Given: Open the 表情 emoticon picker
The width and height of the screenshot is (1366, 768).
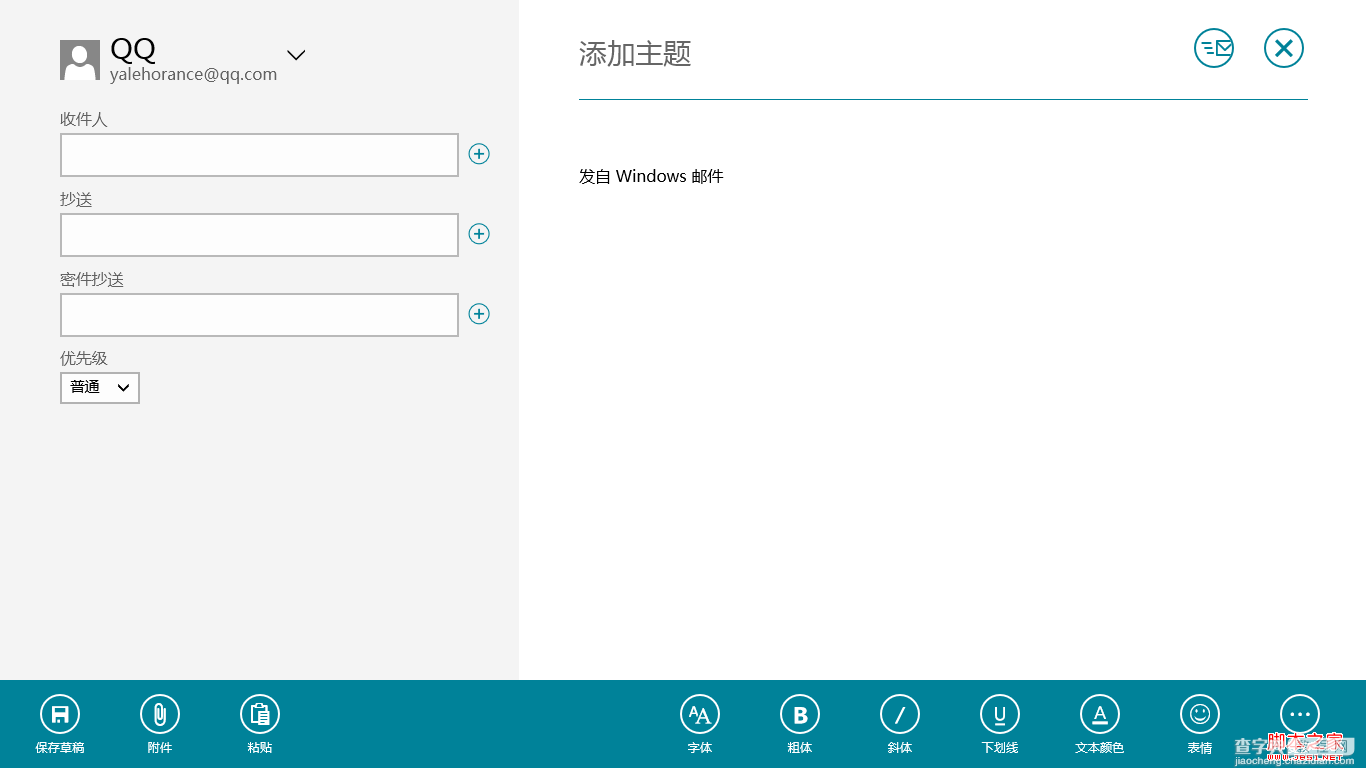Looking at the screenshot, I should (x=1200, y=714).
